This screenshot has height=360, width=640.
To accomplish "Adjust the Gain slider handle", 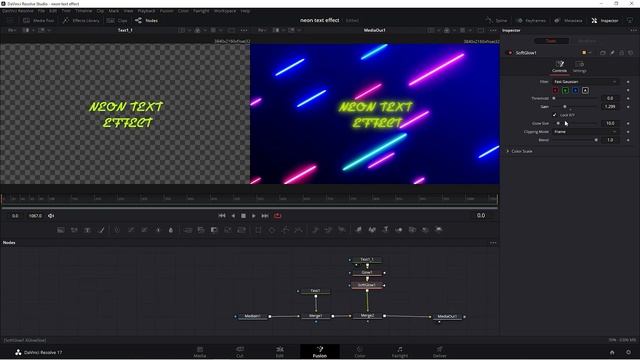I will coord(565,107).
